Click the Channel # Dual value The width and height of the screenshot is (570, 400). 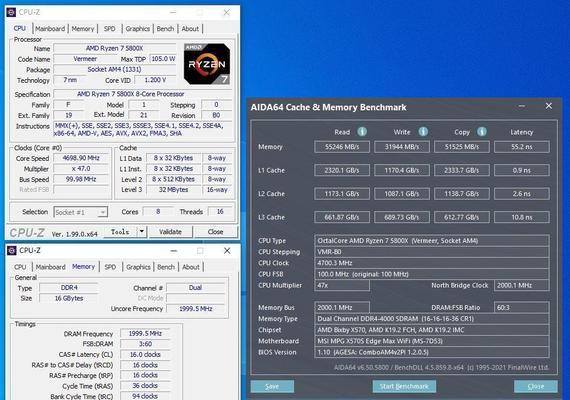click(196, 288)
